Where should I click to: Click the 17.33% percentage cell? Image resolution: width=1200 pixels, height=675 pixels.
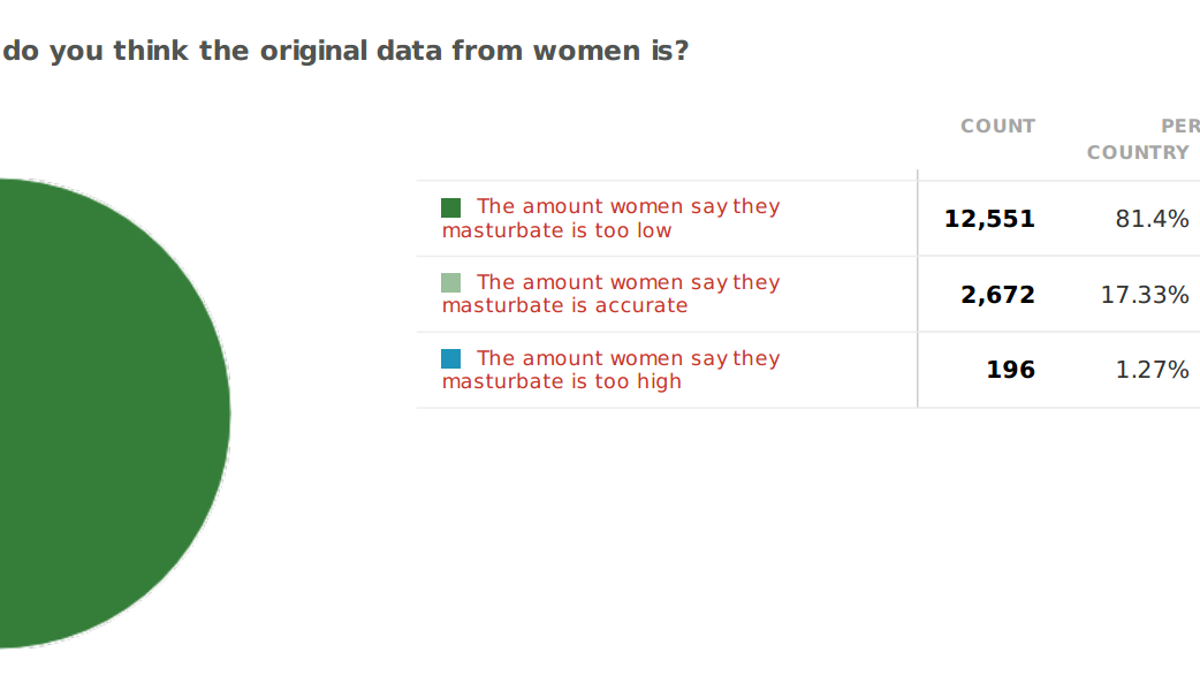click(x=1145, y=294)
